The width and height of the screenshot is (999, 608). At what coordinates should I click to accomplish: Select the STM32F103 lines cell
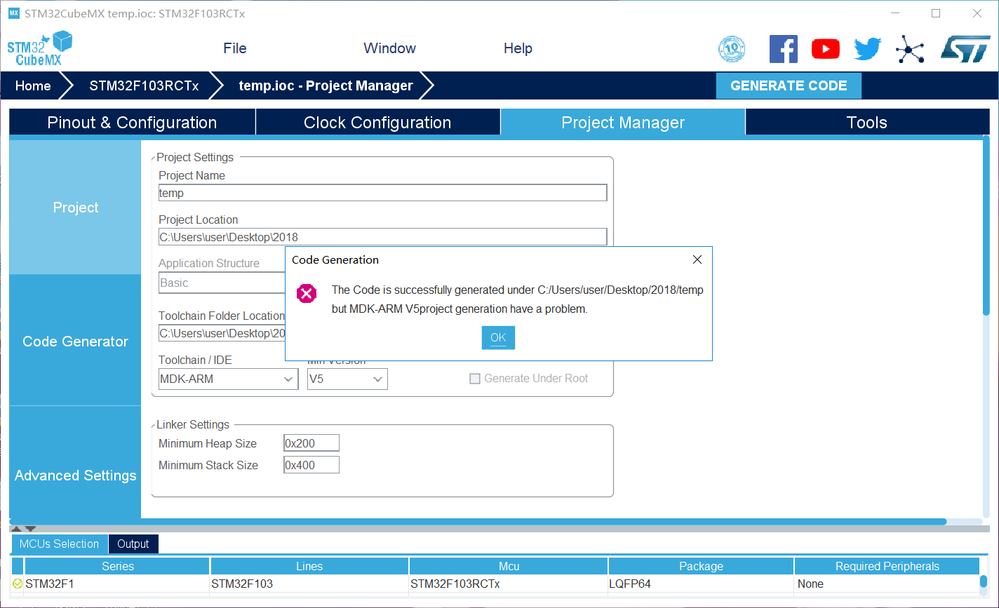point(309,584)
